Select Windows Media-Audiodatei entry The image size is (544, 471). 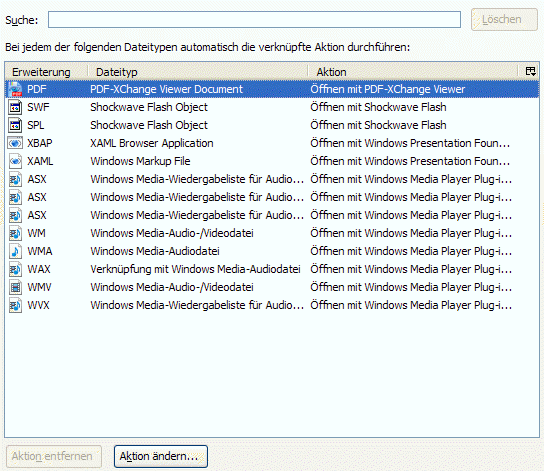coord(155,251)
